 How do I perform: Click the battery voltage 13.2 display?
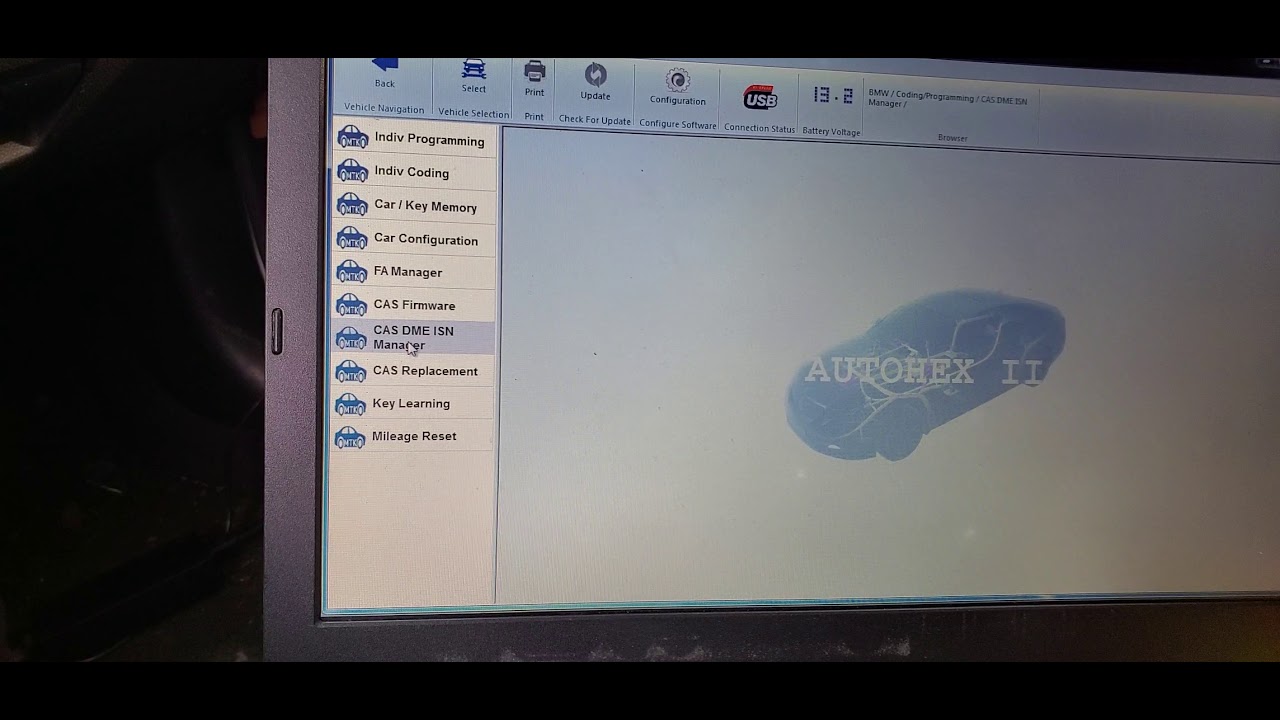(832, 96)
